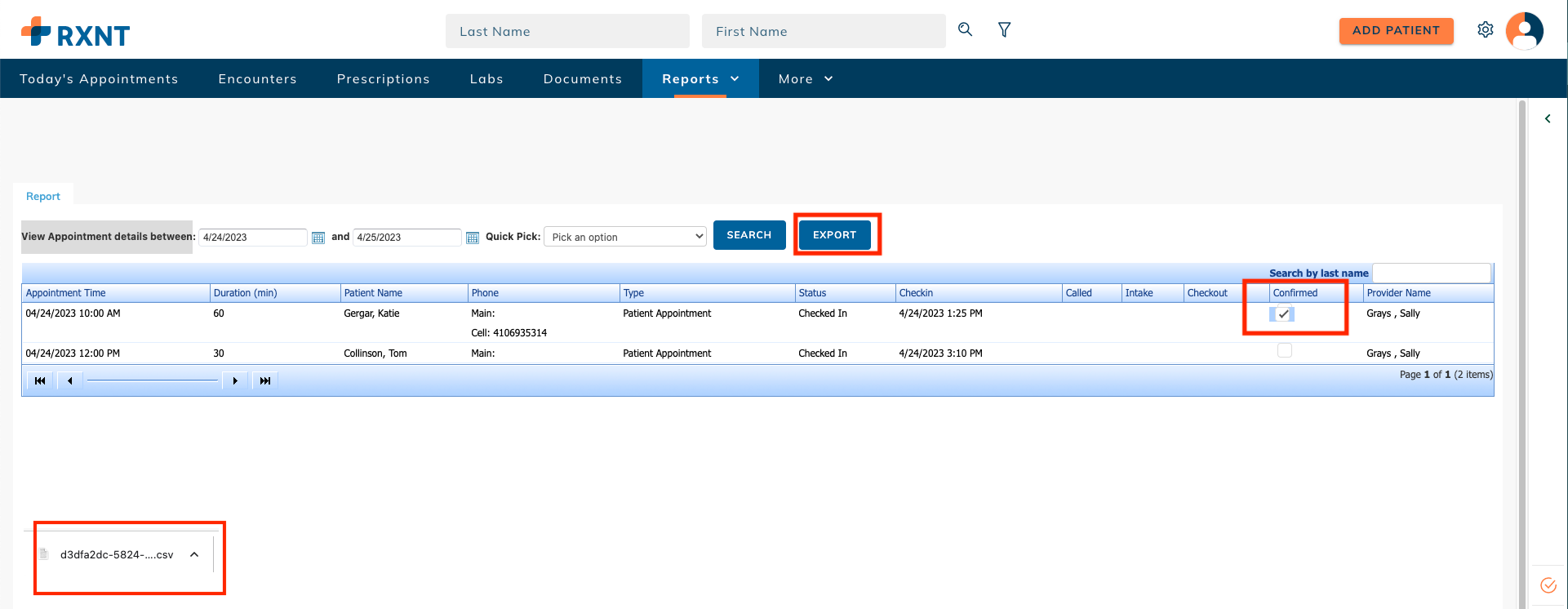Screen dimensions: 1568x609
Task: Open the user profile avatar
Action: 1525,31
